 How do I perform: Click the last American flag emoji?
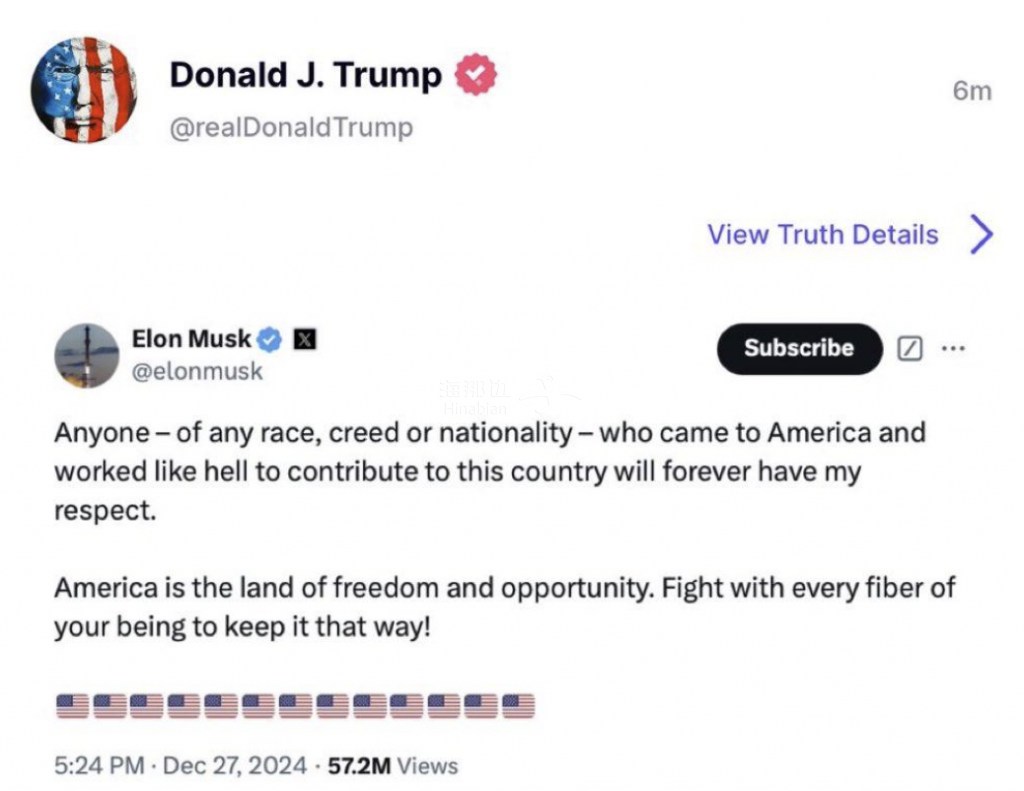(x=519, y=706)
